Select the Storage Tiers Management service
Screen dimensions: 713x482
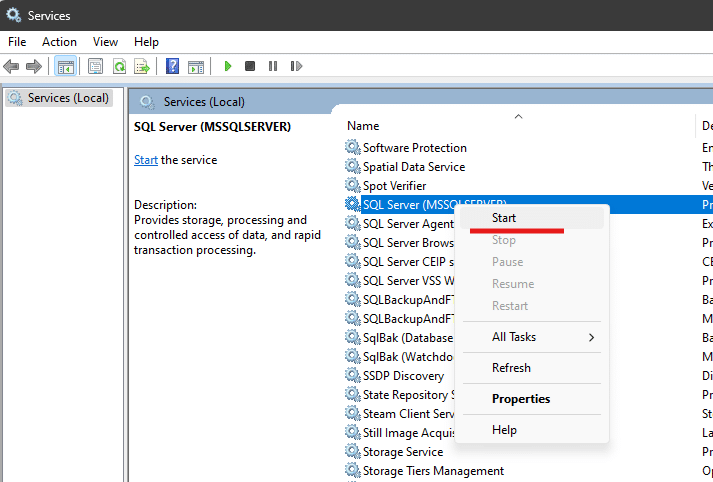pos(432,471)
